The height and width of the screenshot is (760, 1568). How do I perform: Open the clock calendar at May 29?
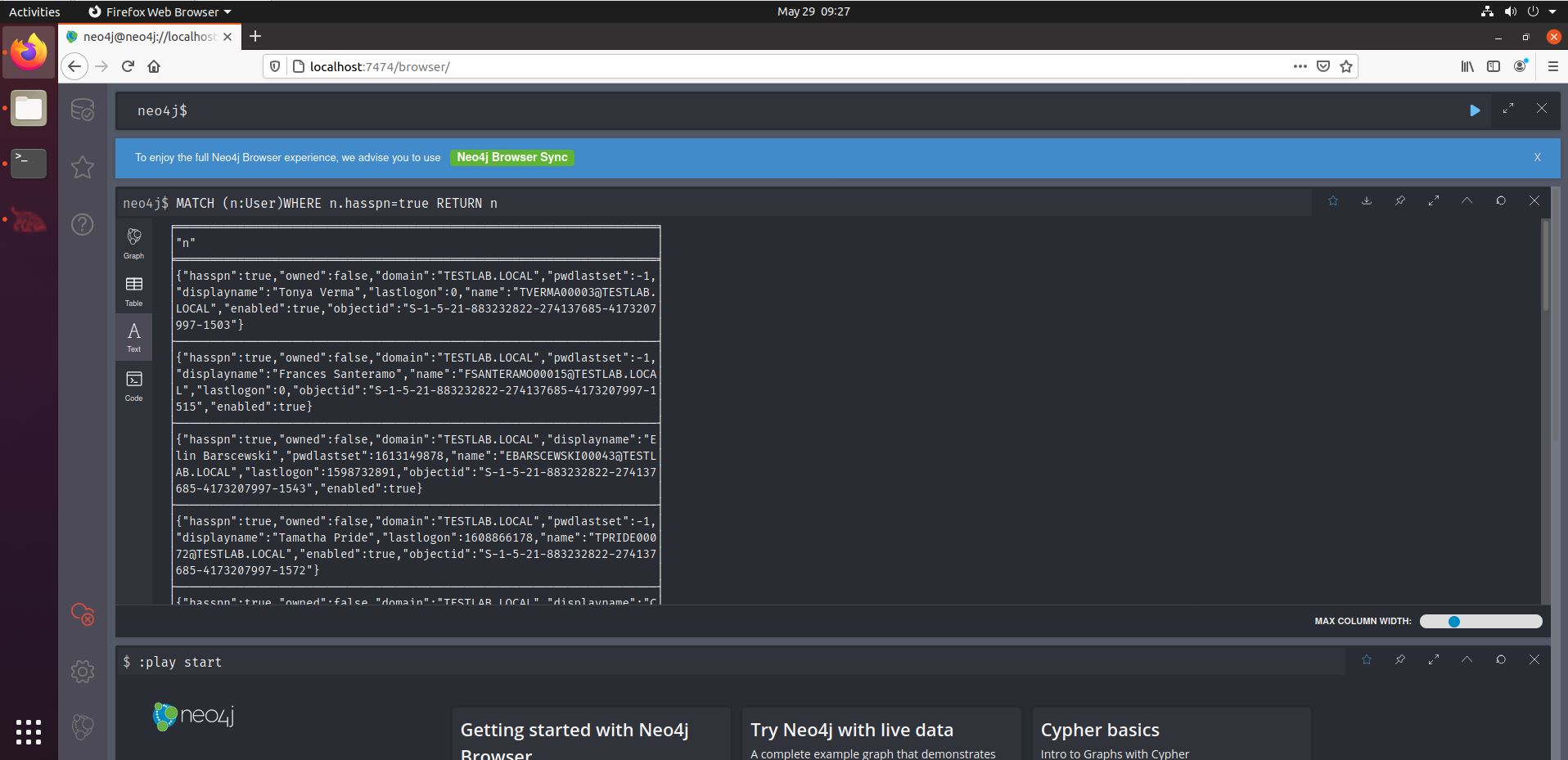pos(813,11)
